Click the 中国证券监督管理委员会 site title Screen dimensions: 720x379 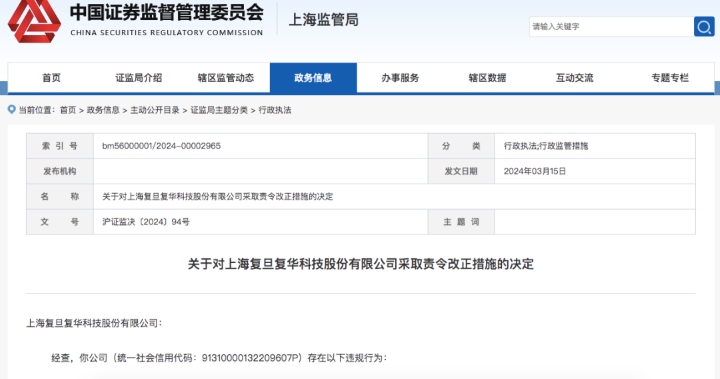[x=167, y=12]
